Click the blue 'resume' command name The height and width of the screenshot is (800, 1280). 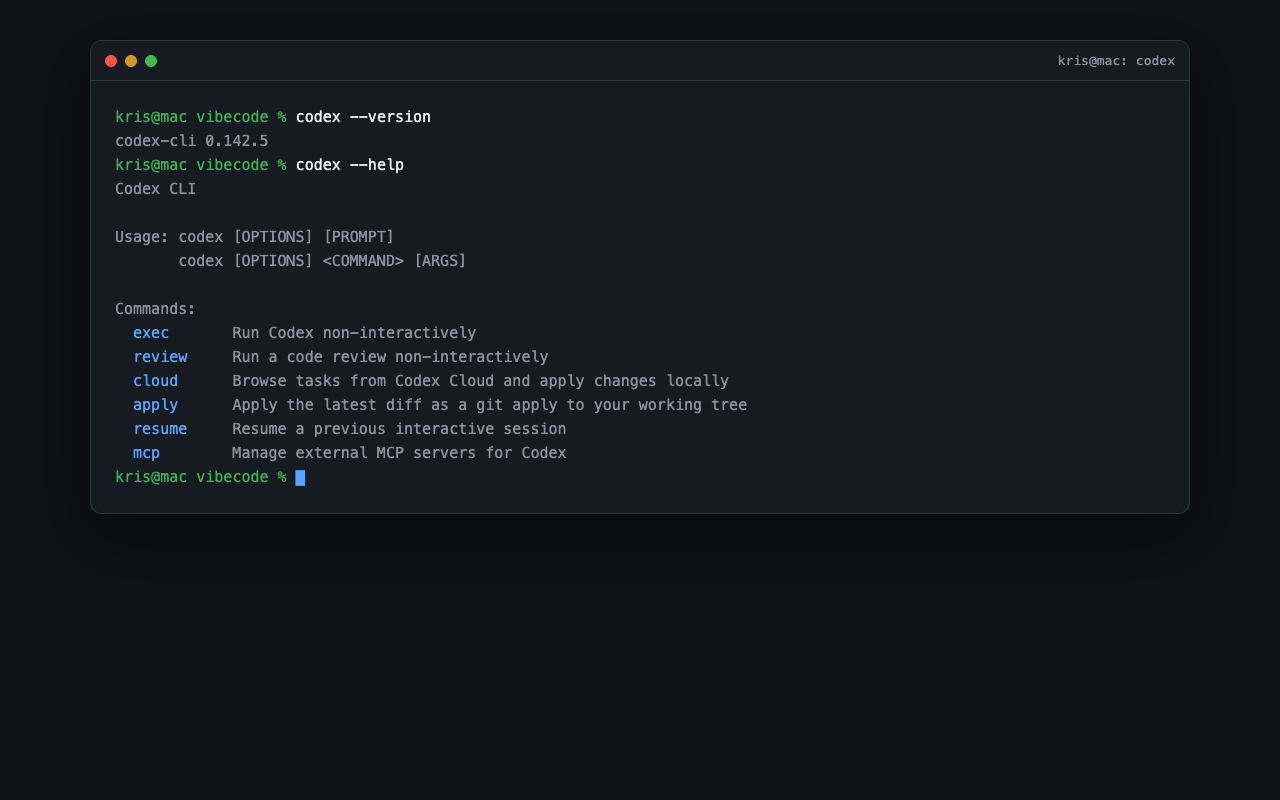pyautogui.click(x=160, y=429)
